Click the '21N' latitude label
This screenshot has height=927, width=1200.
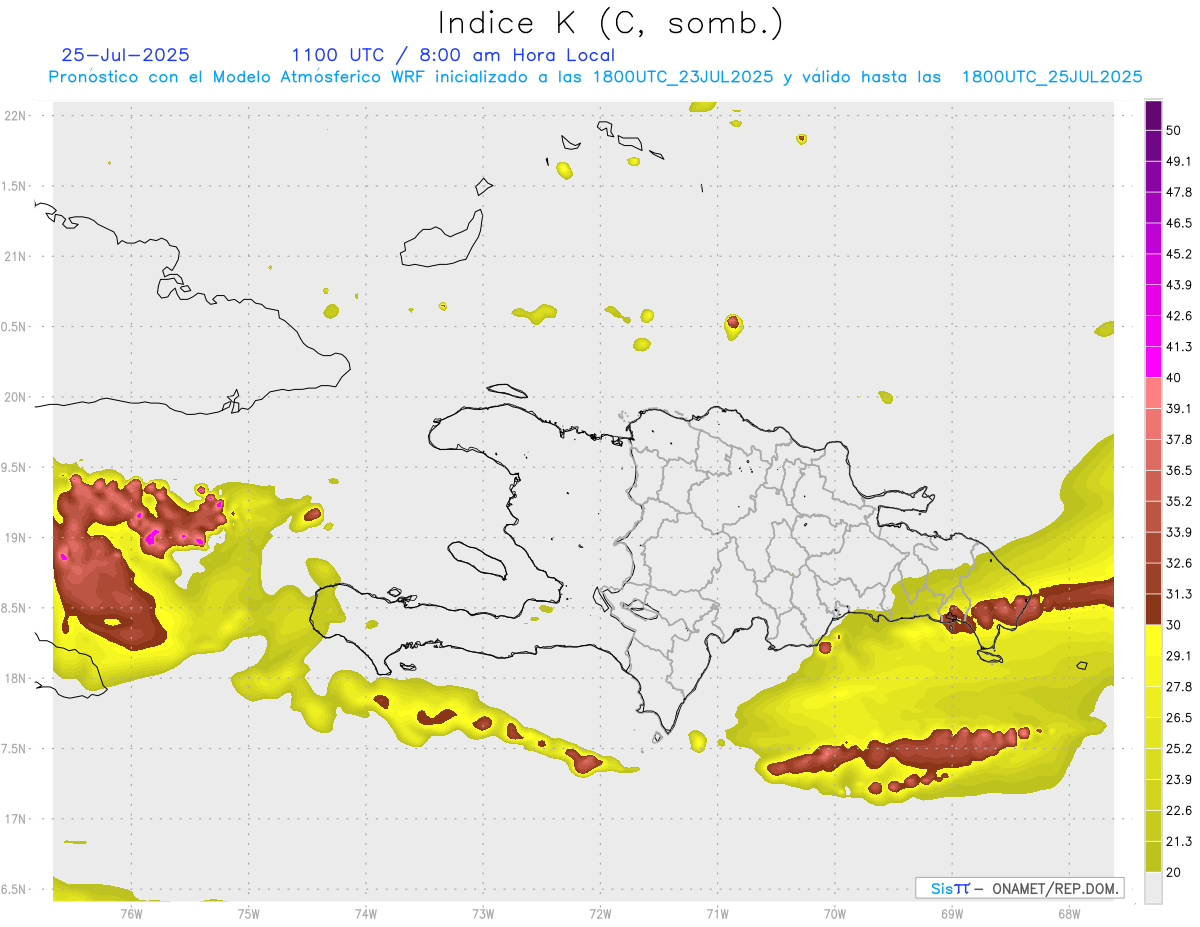16,256
